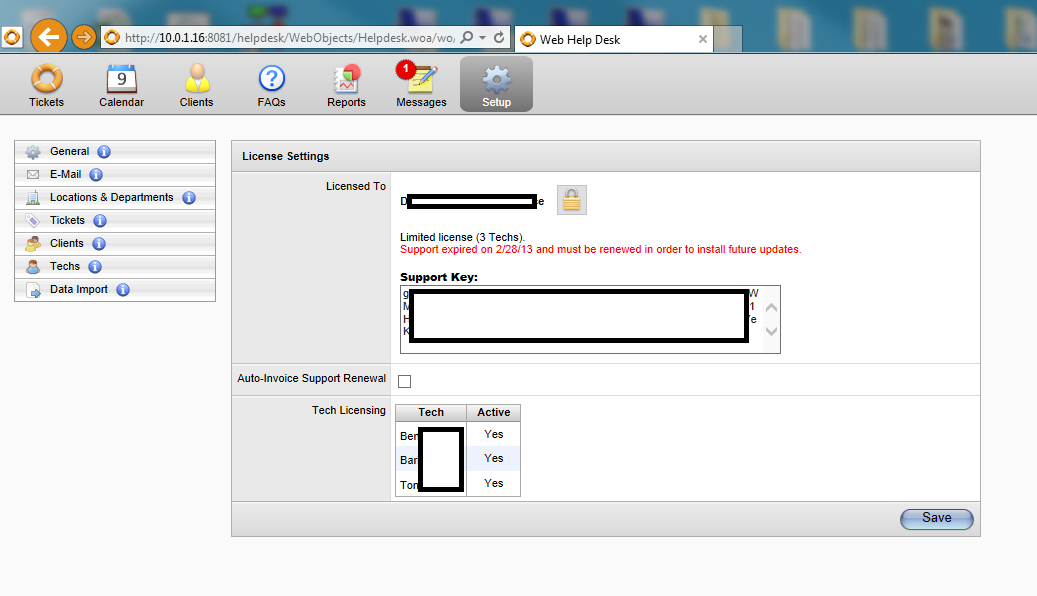Save the license settings

pyautogui.click(x=936, y=519)
